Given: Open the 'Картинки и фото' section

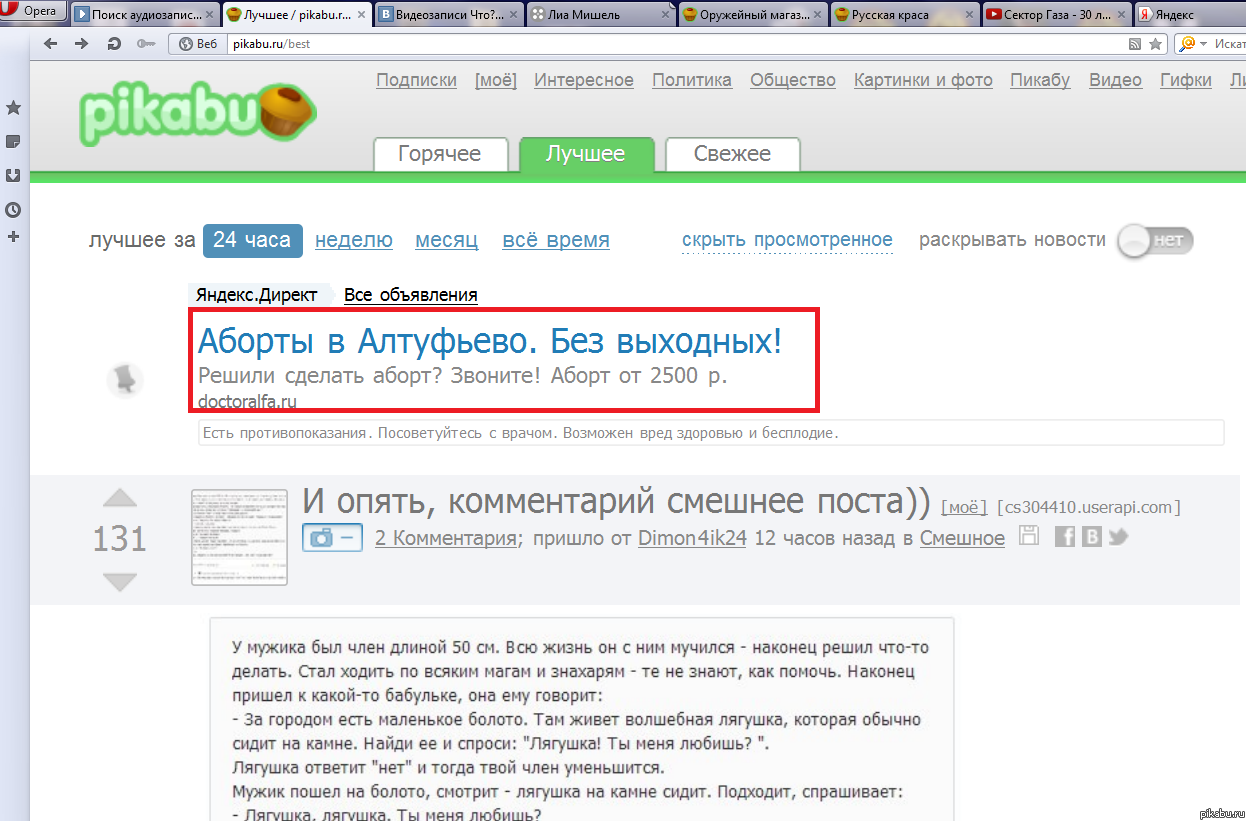Looking at the screenshot, I should click(923, 80).
